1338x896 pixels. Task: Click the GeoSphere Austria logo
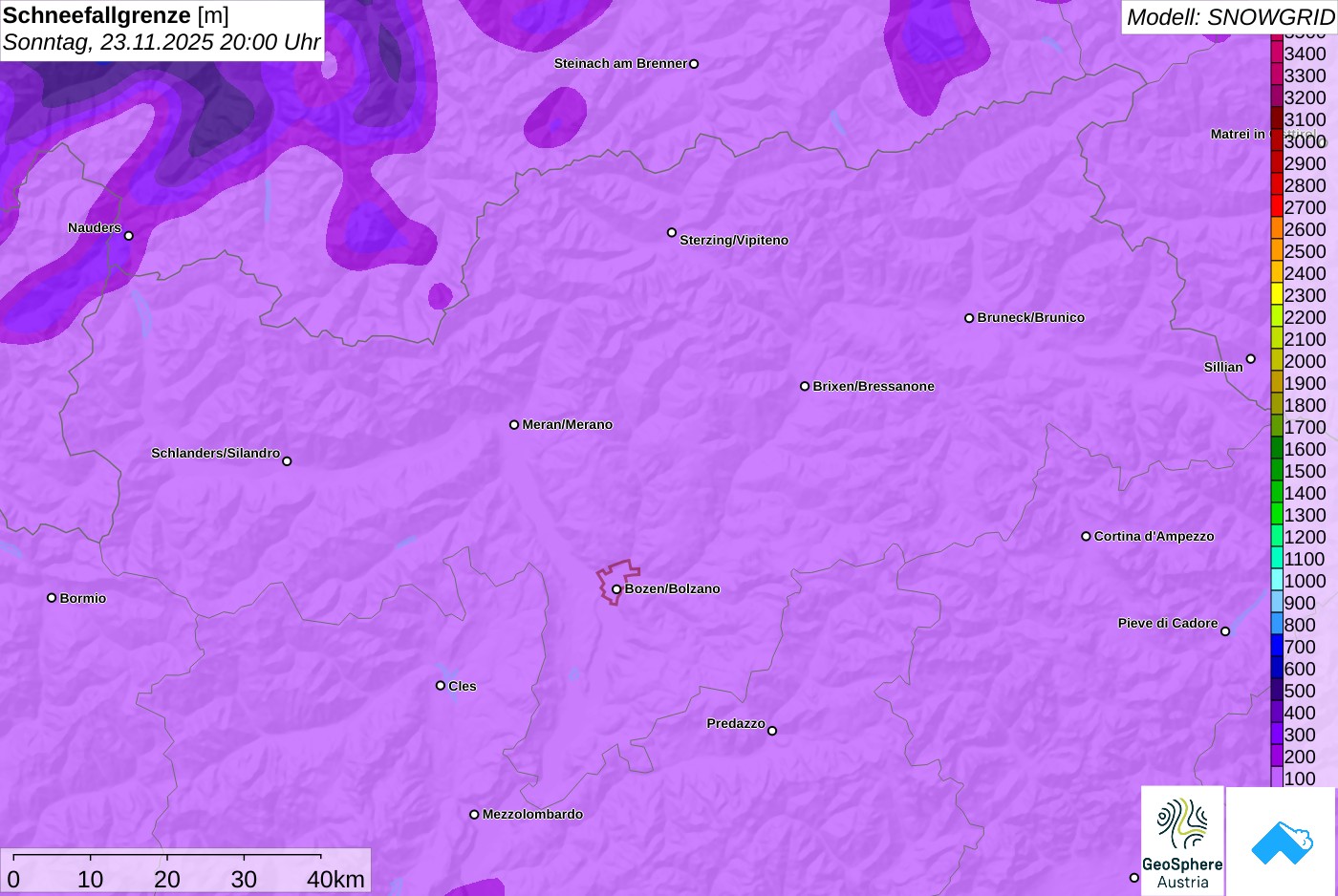[1182, 842]
